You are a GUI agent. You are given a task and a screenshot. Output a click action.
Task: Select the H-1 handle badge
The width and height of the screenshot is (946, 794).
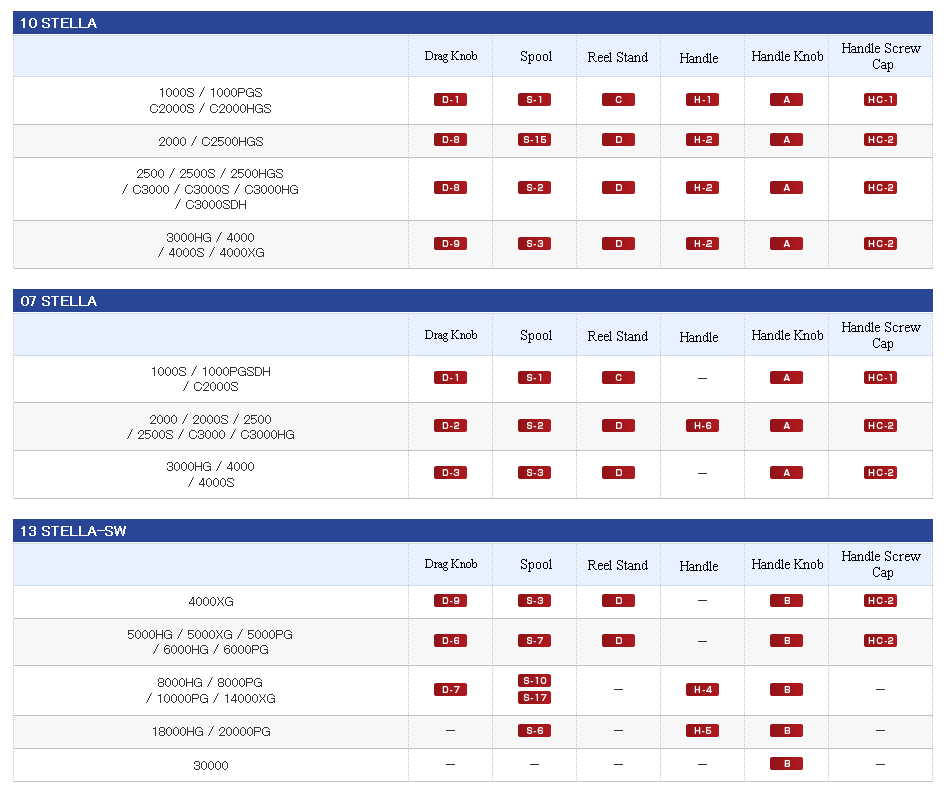coord(702,100)
